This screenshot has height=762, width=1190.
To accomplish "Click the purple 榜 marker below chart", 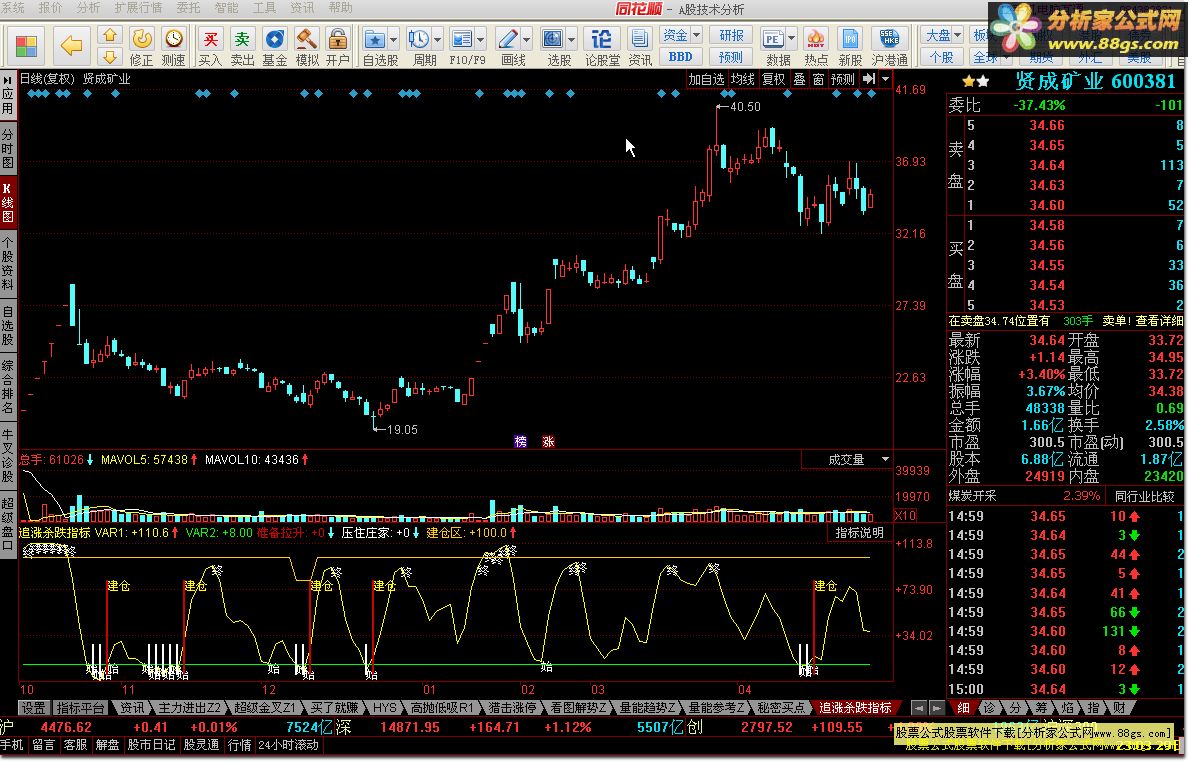I will 521,442.
